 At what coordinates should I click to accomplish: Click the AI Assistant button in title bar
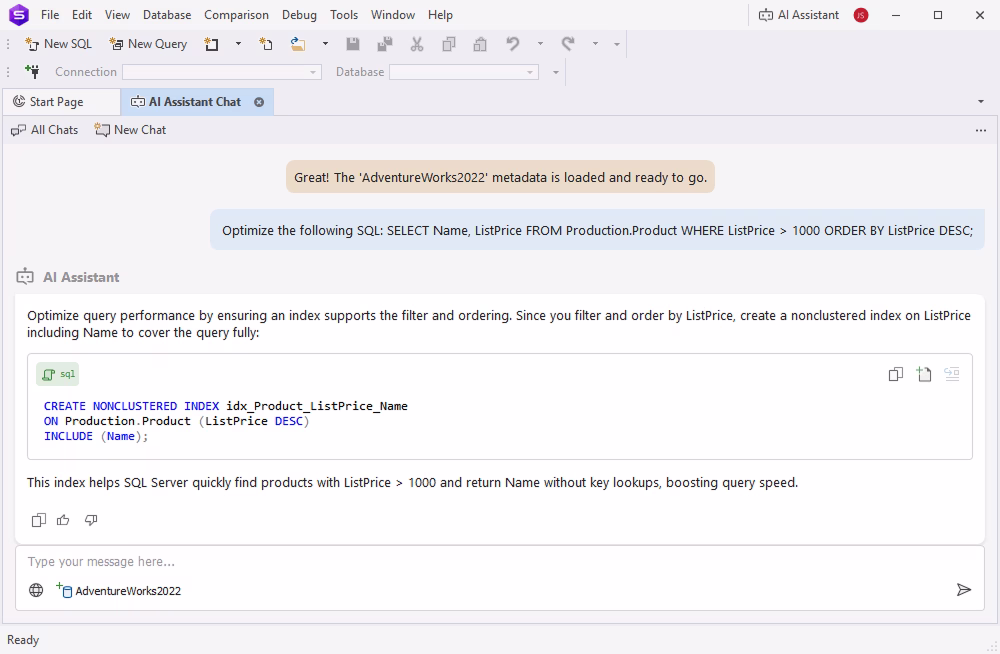[798, 15]
